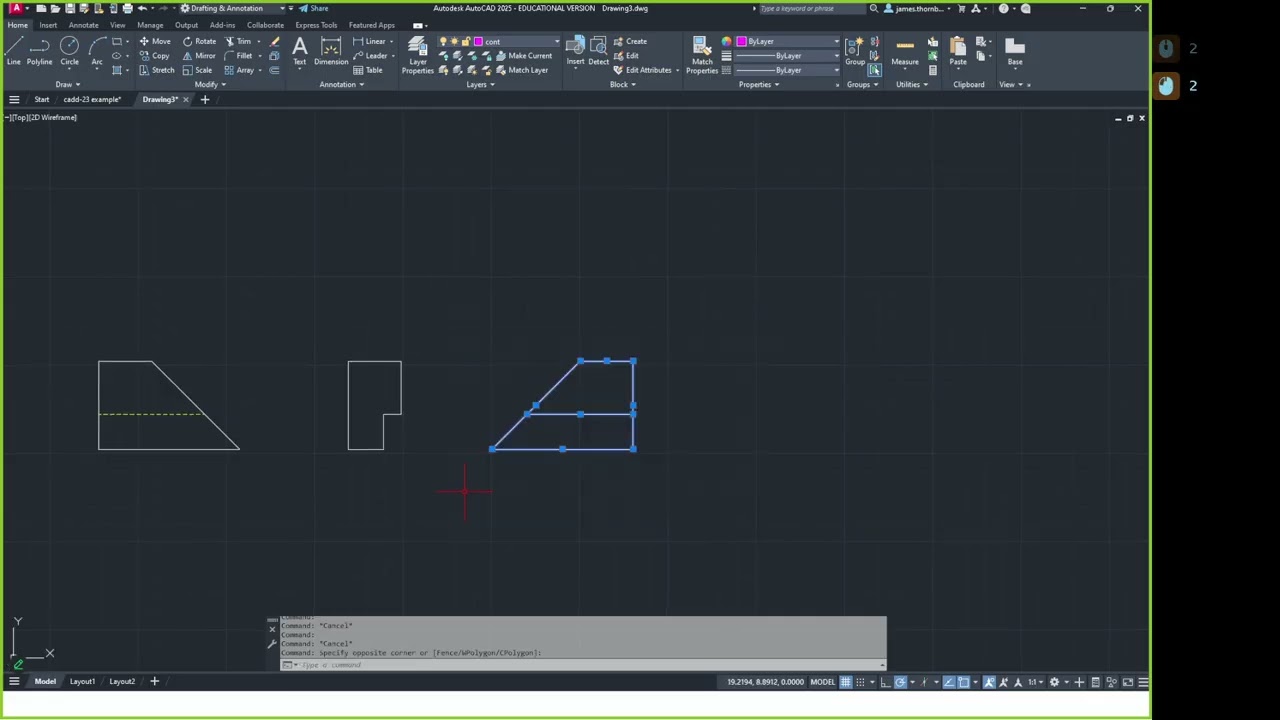Viewport: 1280px width, 720px height.
Task: Activate the Stretch command
Action: (157, 70)
